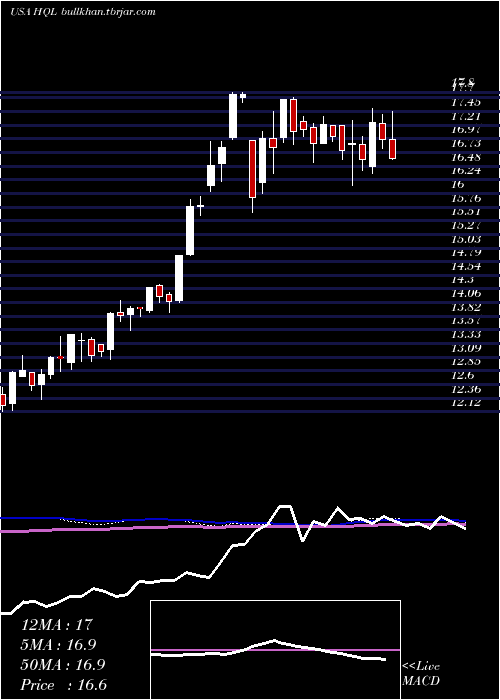Pick the 12.85 price axis label
The height and width of the screenshot is (700, 500).
466,362
